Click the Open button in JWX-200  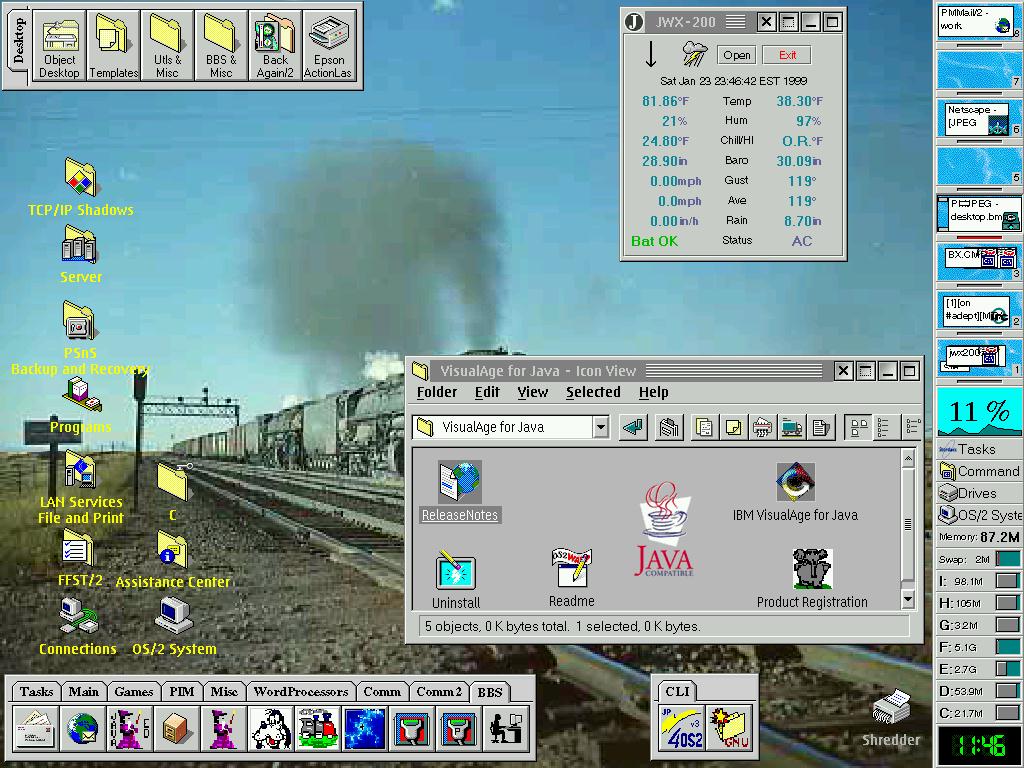(x=737, y=55)
